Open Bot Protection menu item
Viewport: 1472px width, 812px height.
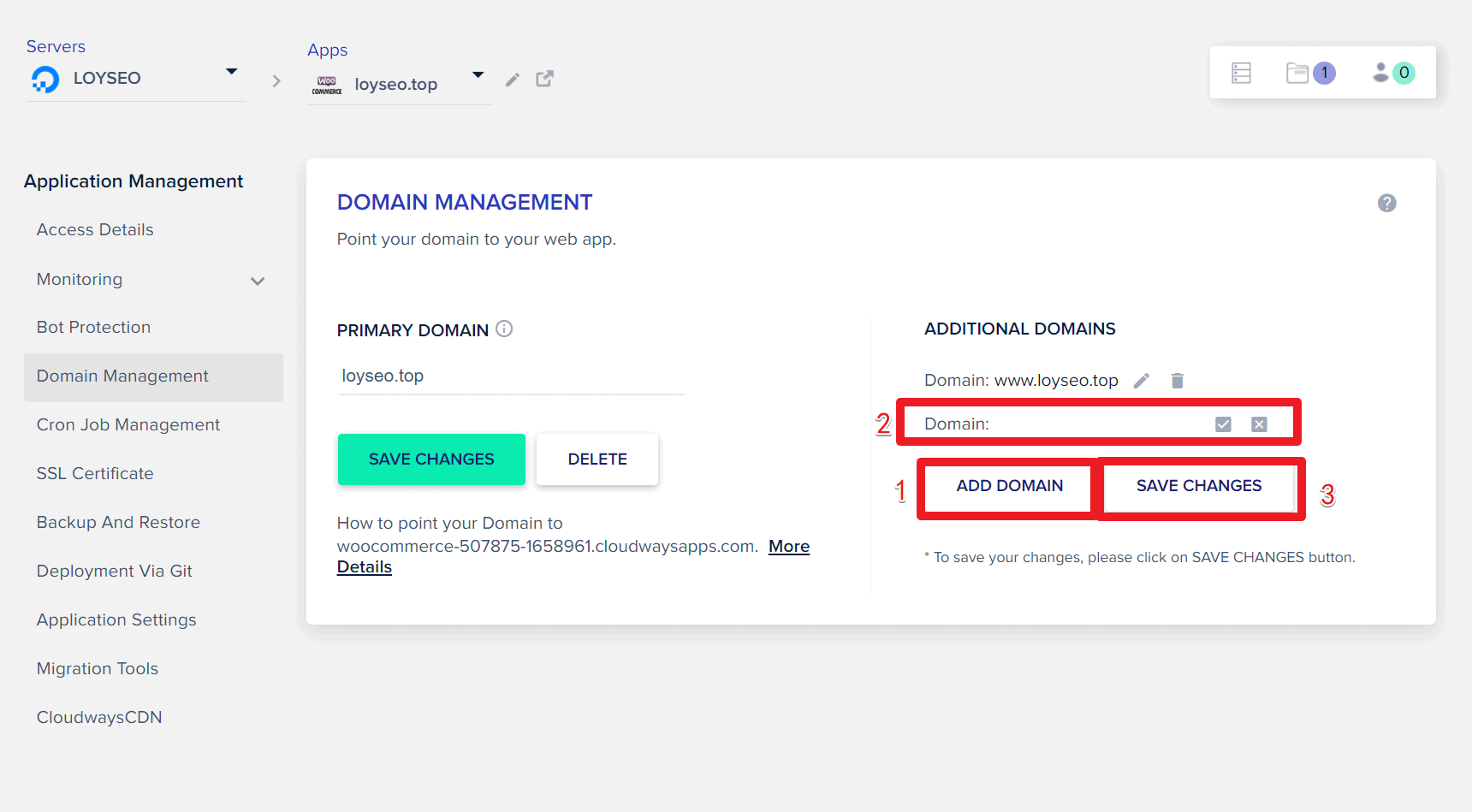coord(93,328)
